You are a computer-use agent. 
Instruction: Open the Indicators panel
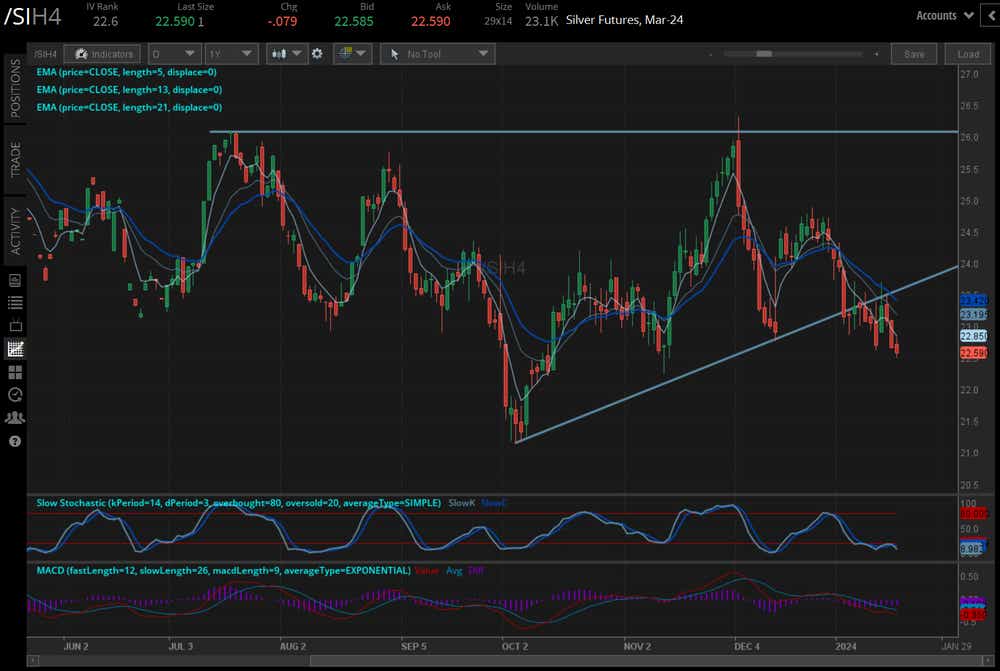[x=101, y=54]
